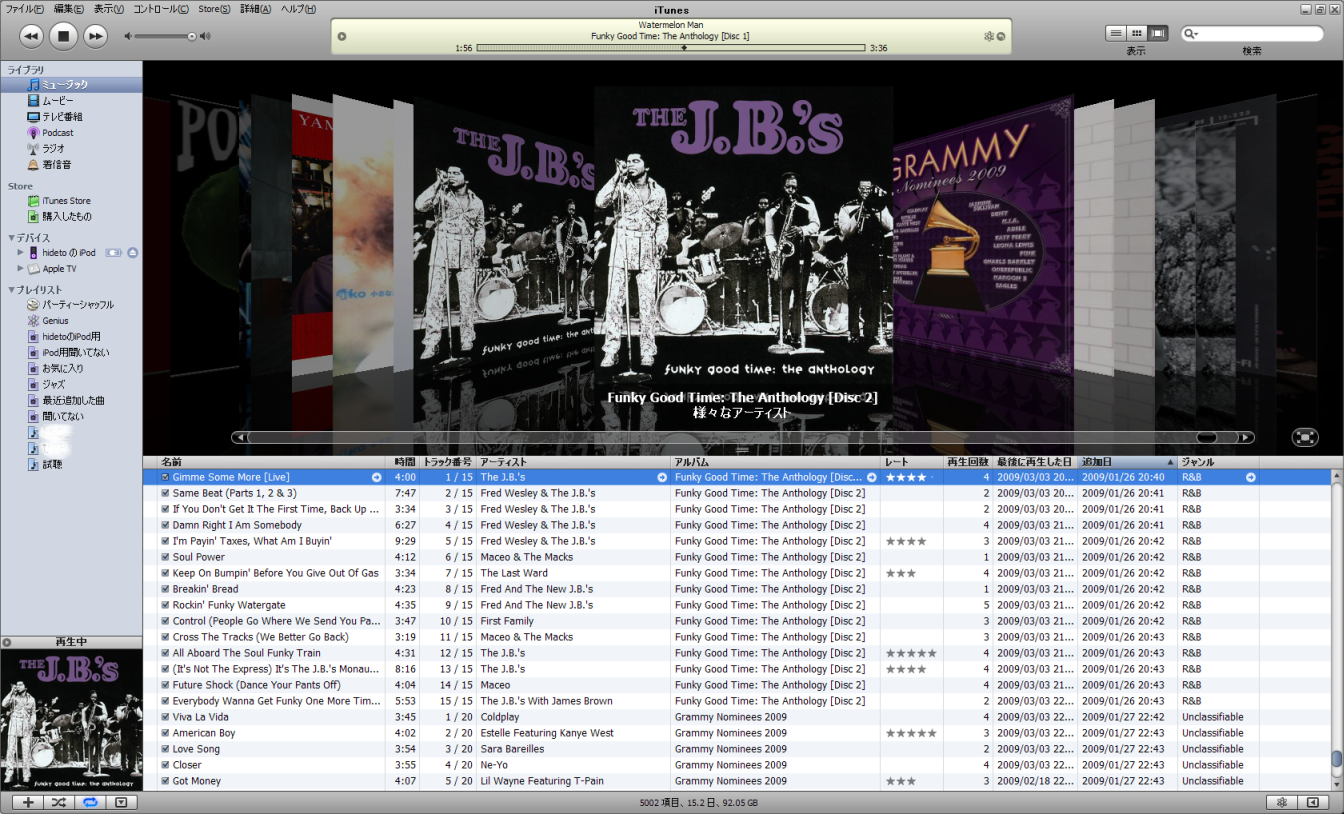Click the ジャンル genre column header
The height and width of the screenshot is (814, 1344).
[1218, 462]
